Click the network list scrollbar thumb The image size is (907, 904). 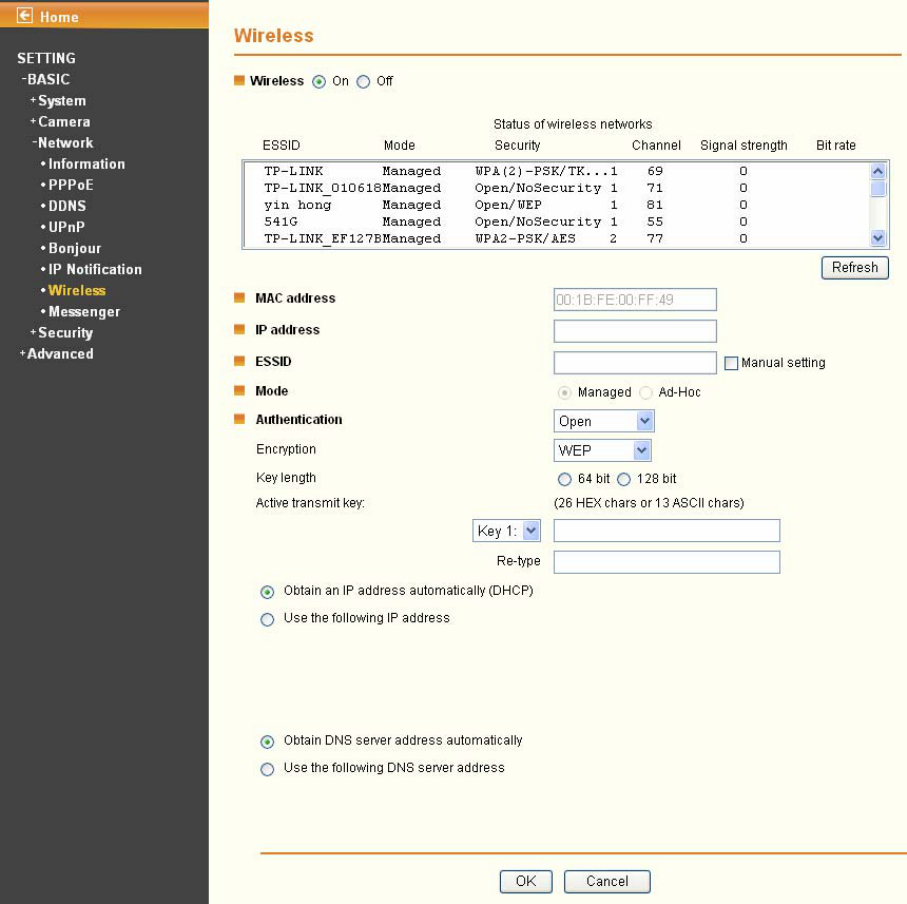pos(877,189)
